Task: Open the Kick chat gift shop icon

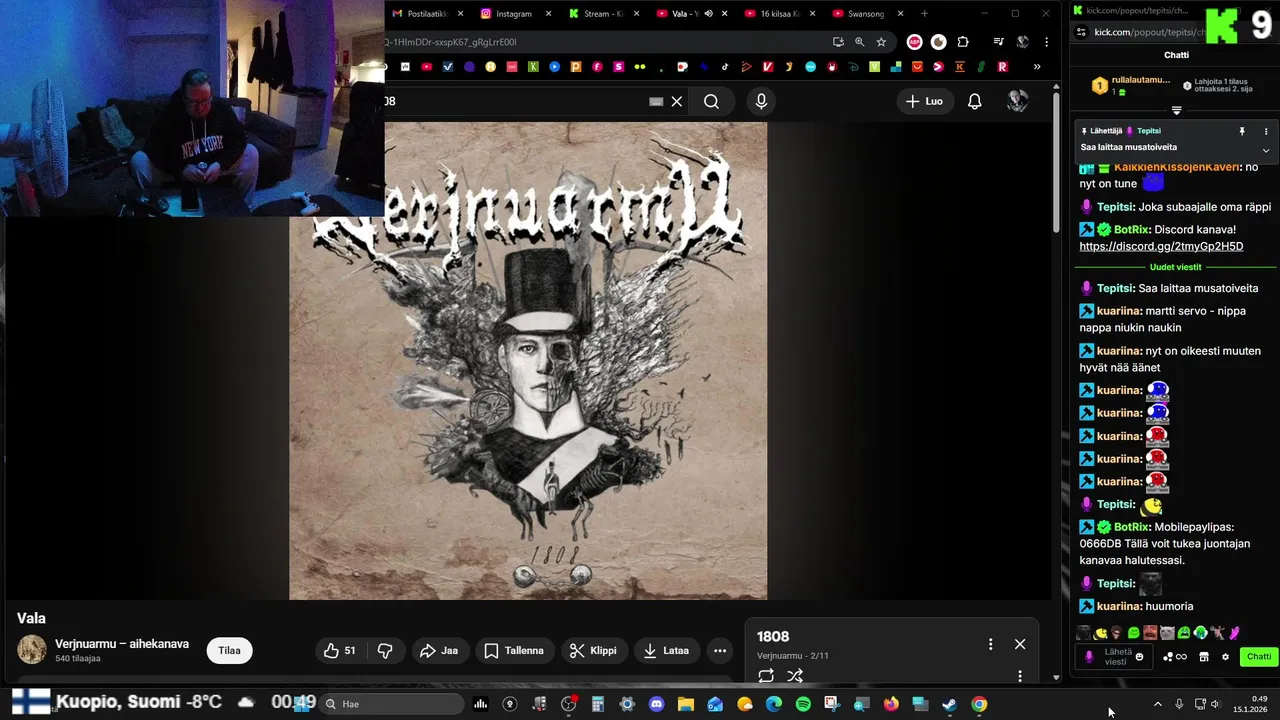Action: pyautogui.click(x=1204, y=657)
